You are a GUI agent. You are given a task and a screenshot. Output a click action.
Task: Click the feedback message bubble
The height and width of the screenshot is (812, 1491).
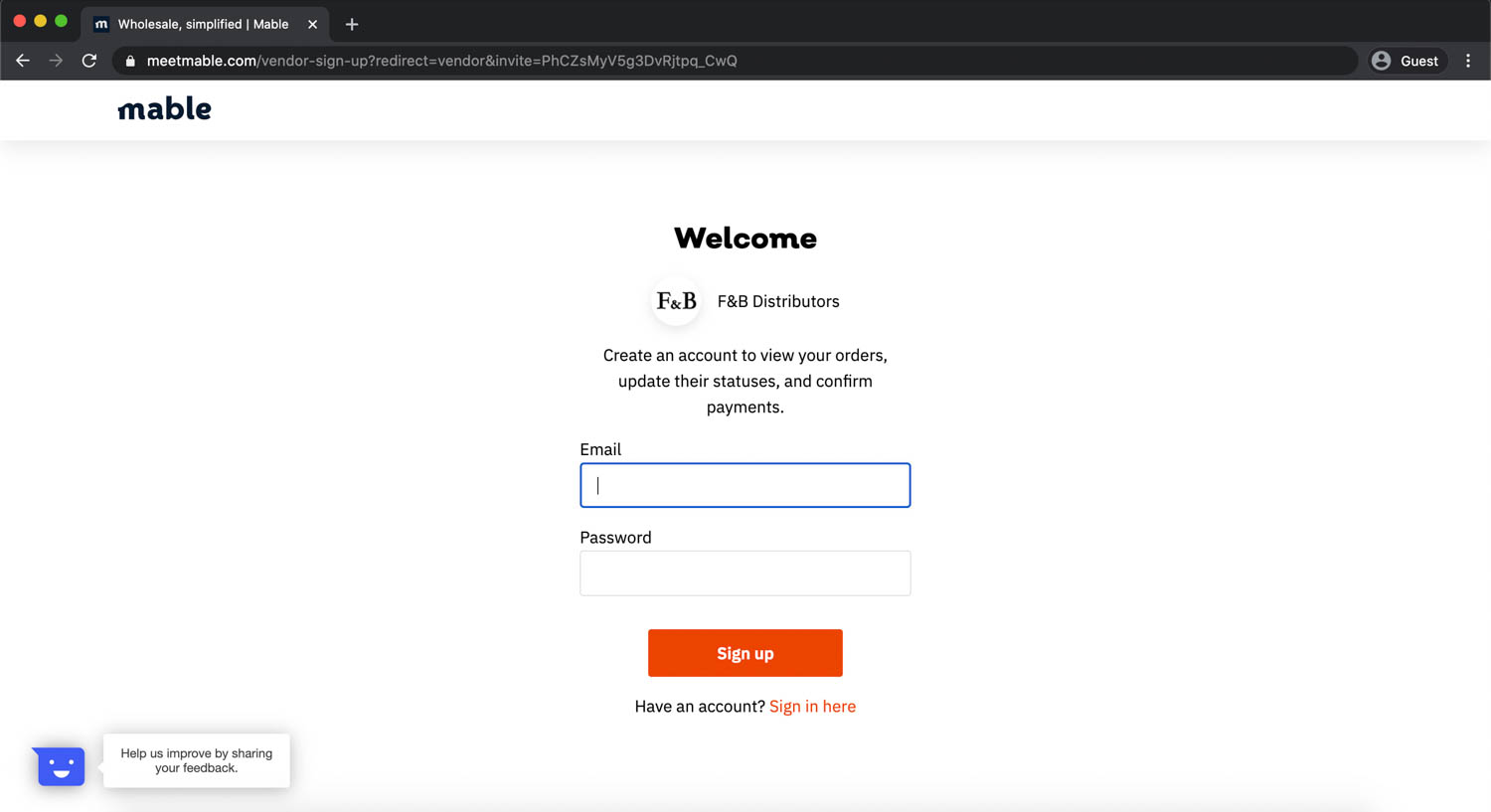coord(197,760)
